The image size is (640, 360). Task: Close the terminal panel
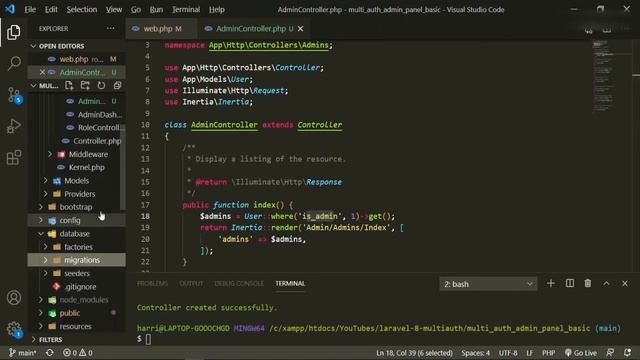625,283
